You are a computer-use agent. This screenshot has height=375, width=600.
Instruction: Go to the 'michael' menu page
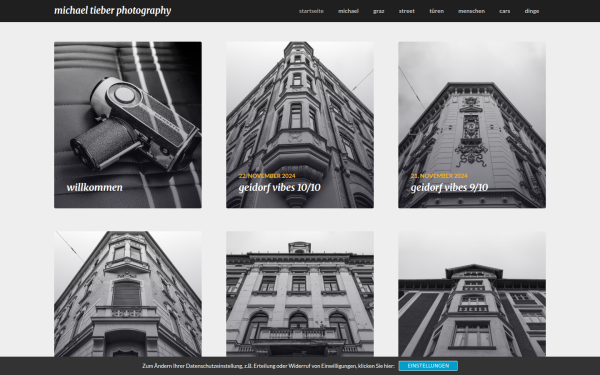348,11
